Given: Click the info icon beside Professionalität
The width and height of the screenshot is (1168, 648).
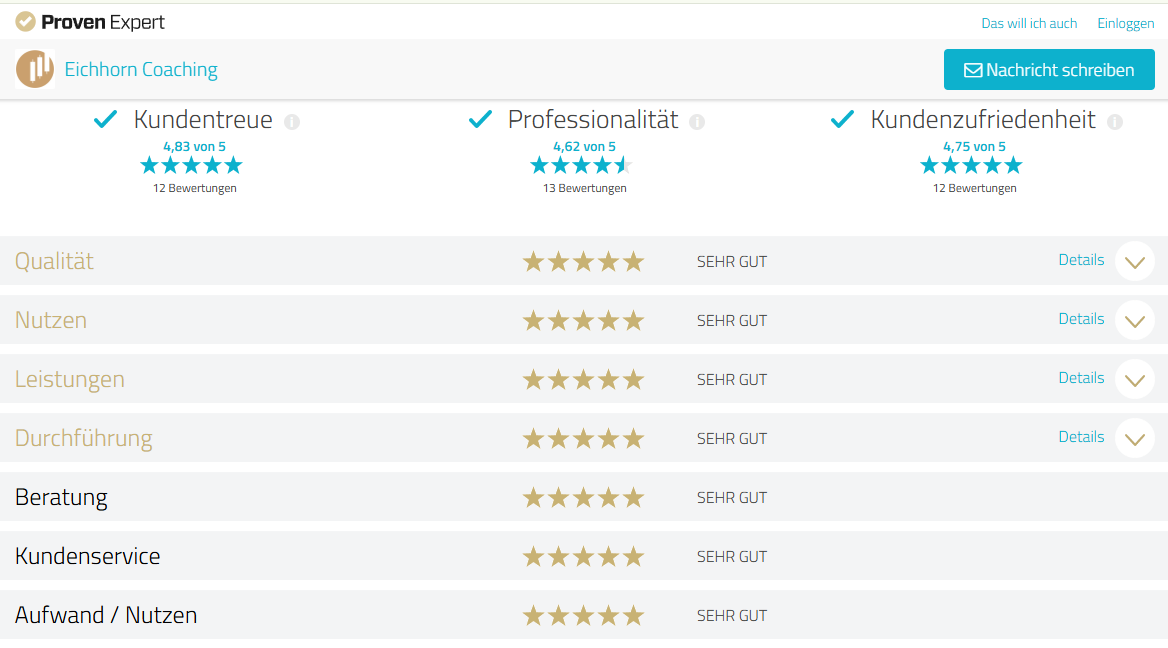Looking at the screenshot, I should click(697, 122).
